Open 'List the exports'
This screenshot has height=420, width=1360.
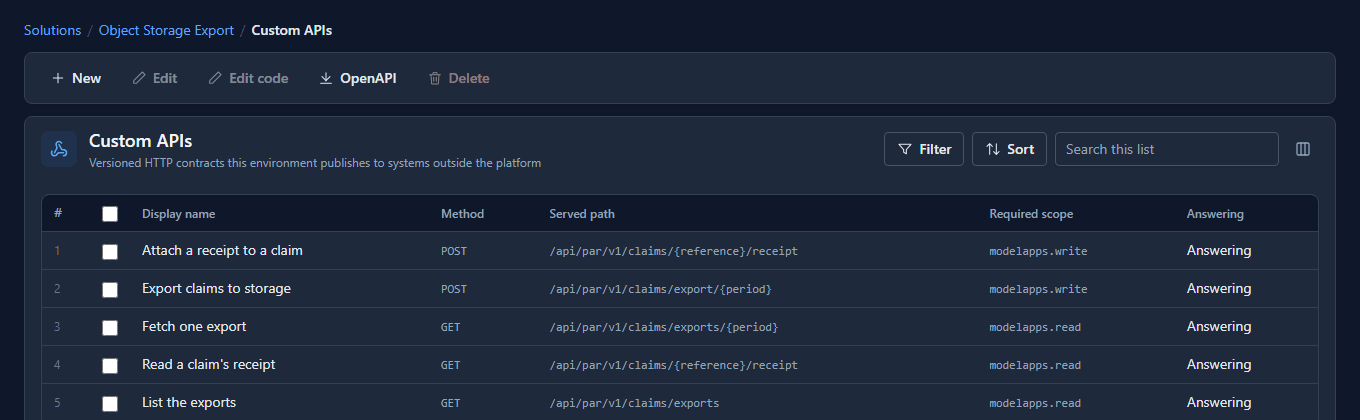(x=189, y=402)
